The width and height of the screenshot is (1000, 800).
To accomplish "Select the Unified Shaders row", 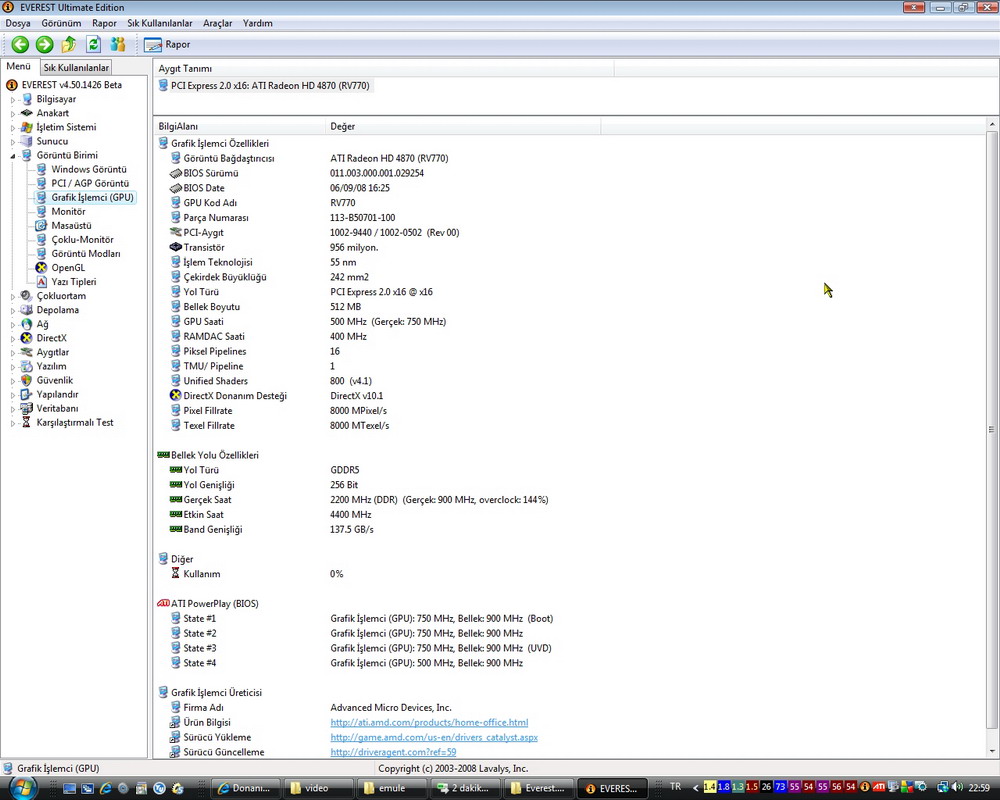I will 569,381.
